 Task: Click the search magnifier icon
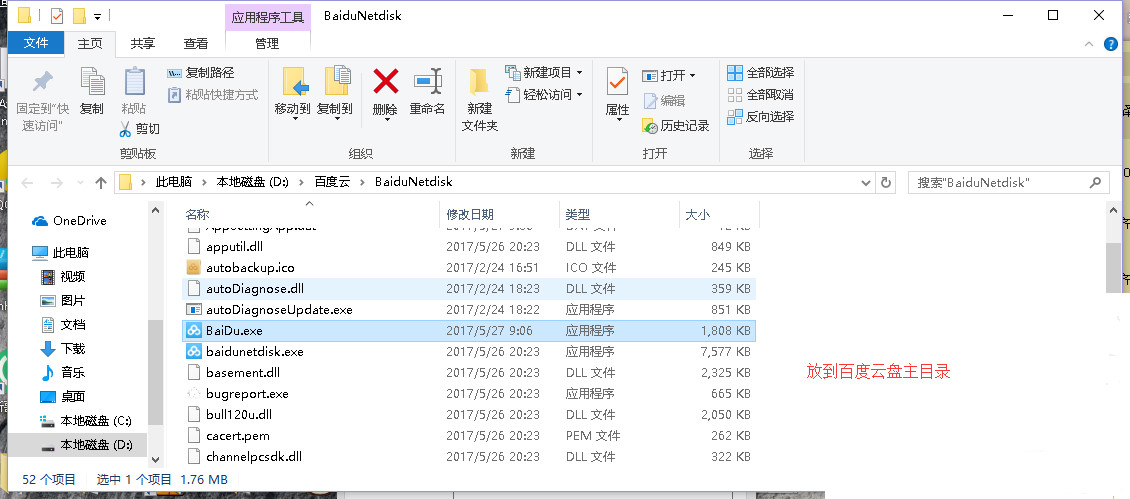[x=1095, y=182]
